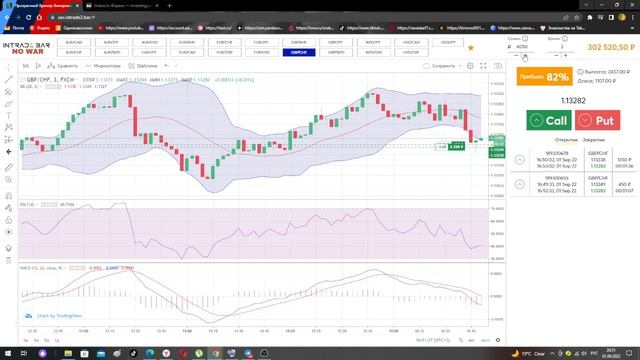This screenshot has width=640, height=360.
Task: Open the object tree layers icon
Action: coord(9,248)
